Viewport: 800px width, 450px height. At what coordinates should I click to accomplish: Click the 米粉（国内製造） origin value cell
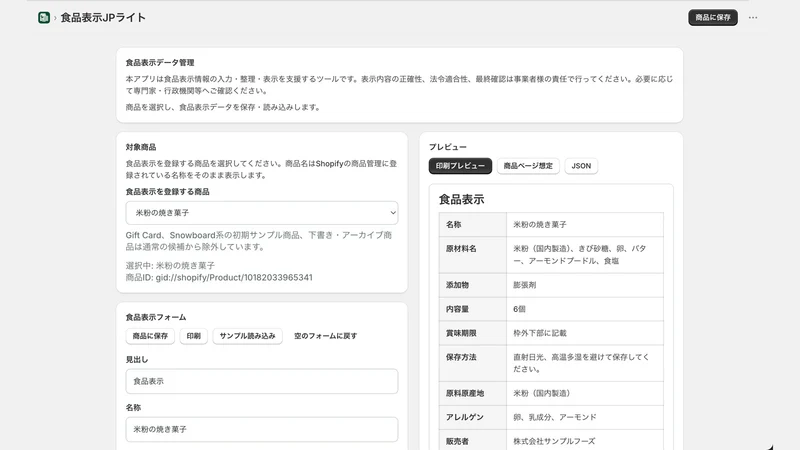[585, 393]
